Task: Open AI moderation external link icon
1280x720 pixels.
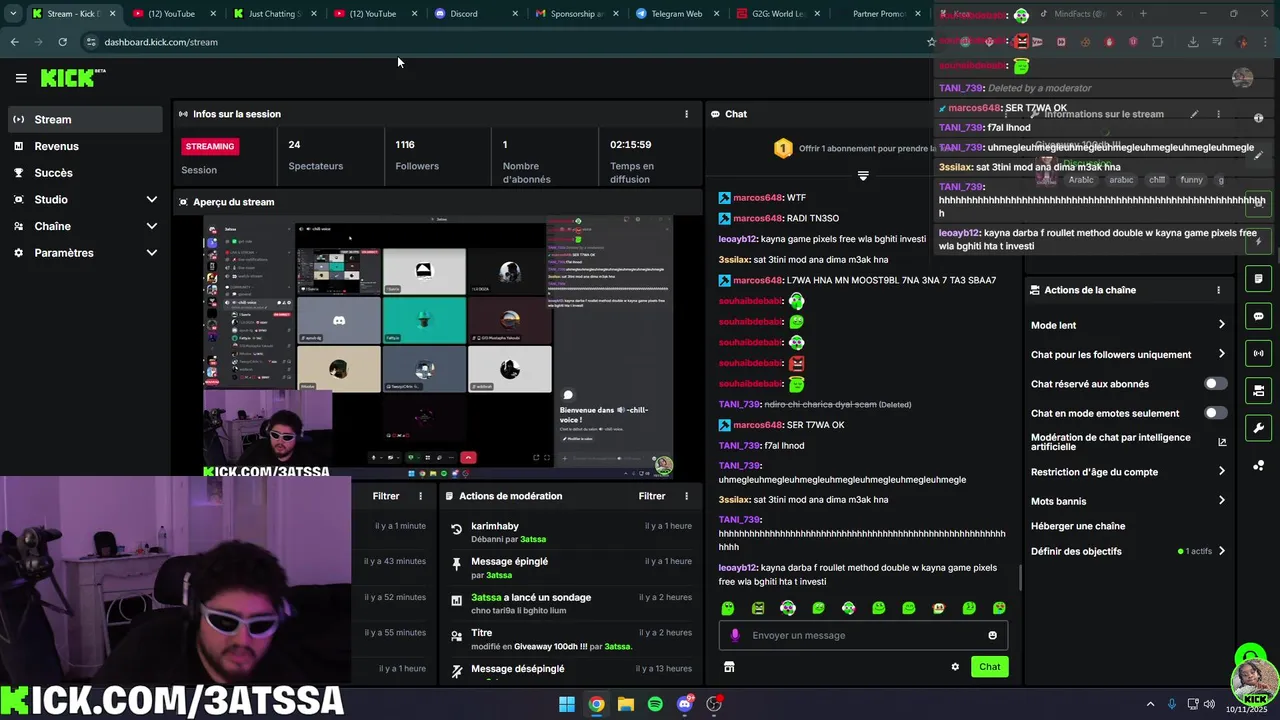Action: click(x=1222, y=442)
